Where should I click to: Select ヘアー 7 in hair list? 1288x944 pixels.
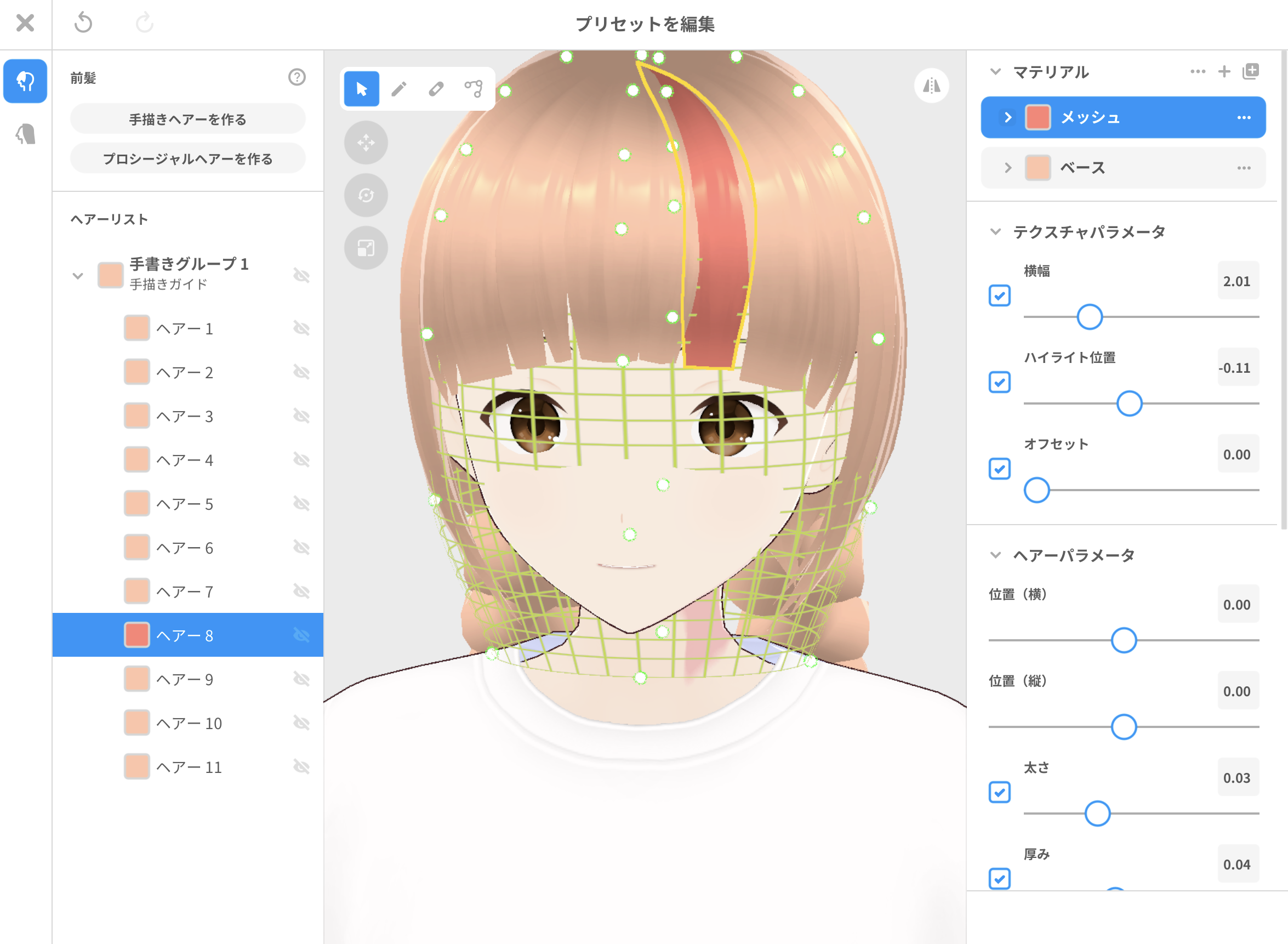click(188, 592)
